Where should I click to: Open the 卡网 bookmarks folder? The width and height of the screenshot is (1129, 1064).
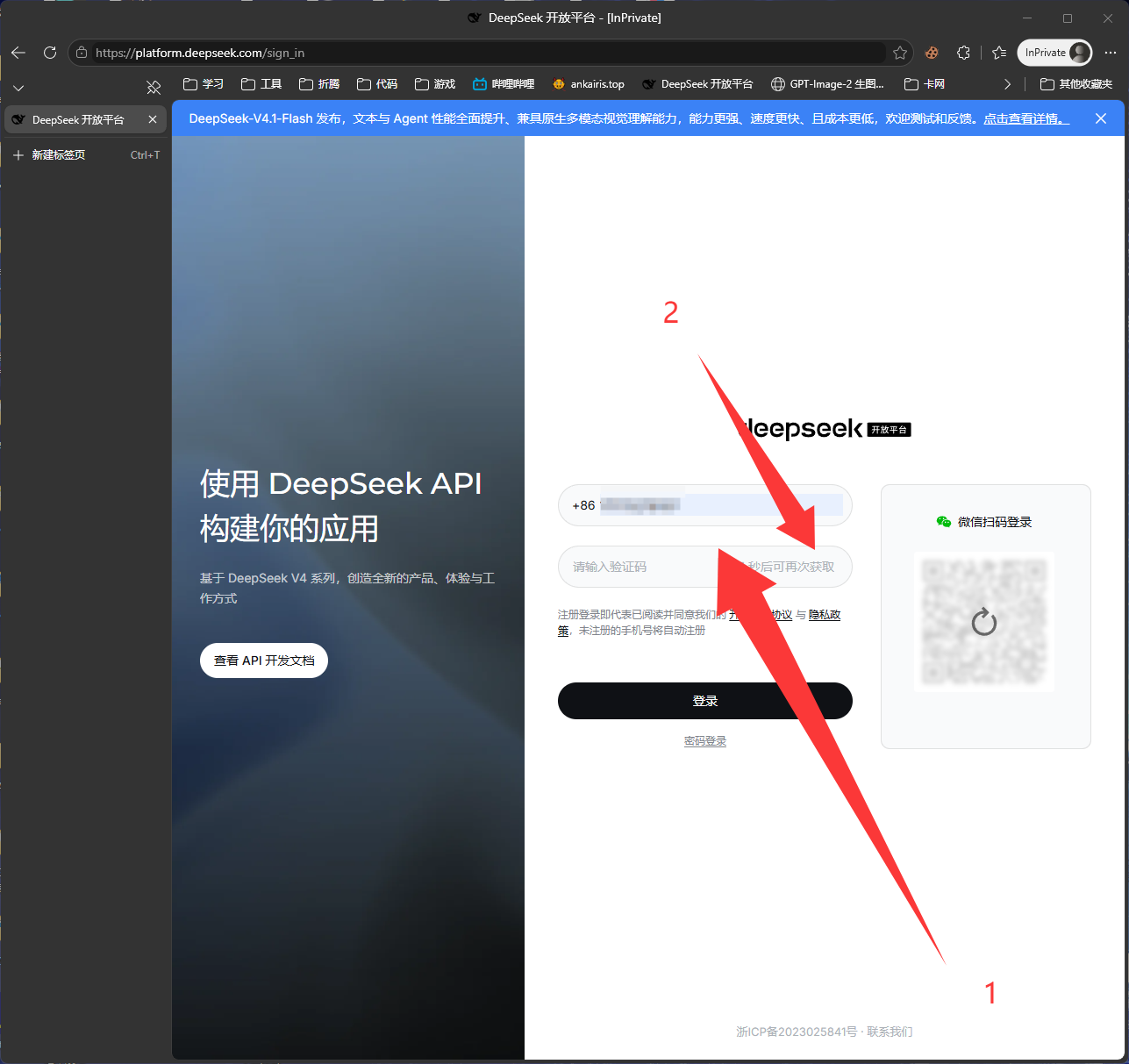[x=925, y=84]
